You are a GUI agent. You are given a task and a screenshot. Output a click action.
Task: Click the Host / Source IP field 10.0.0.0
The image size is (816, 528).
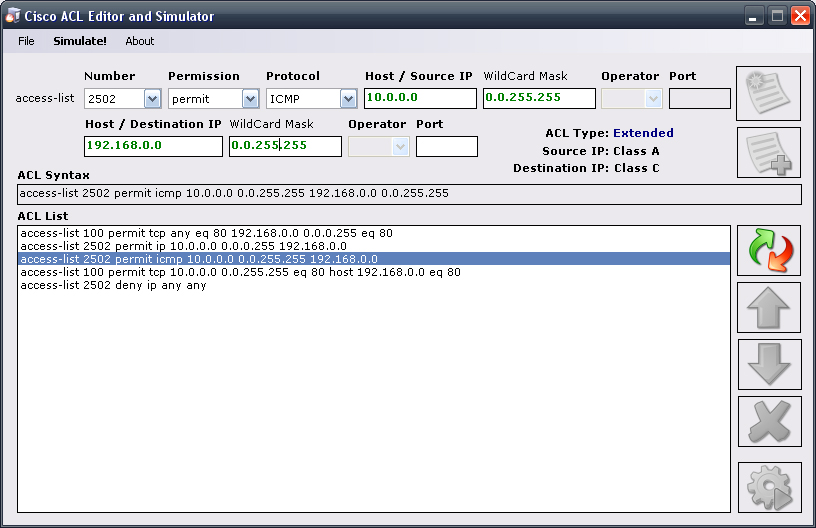[x=420, y=98]
